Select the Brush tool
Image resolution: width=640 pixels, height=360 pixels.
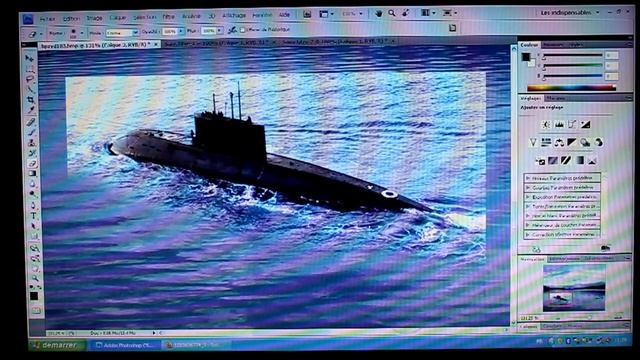pos(31,132)
